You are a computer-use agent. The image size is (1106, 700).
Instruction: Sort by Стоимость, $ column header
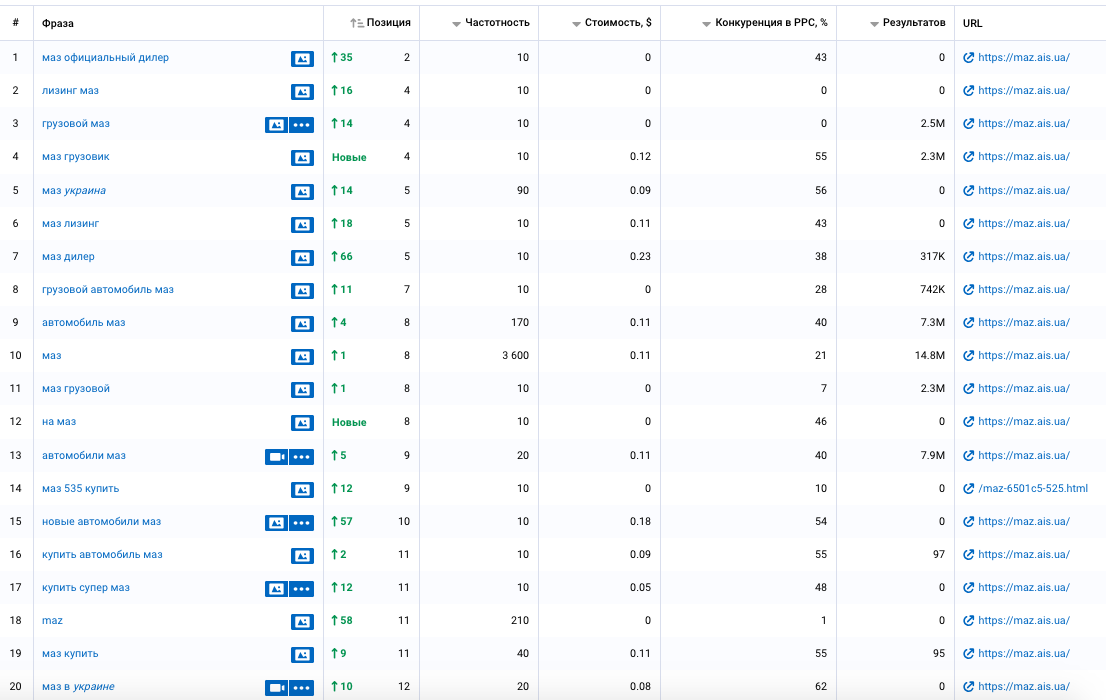612,23
